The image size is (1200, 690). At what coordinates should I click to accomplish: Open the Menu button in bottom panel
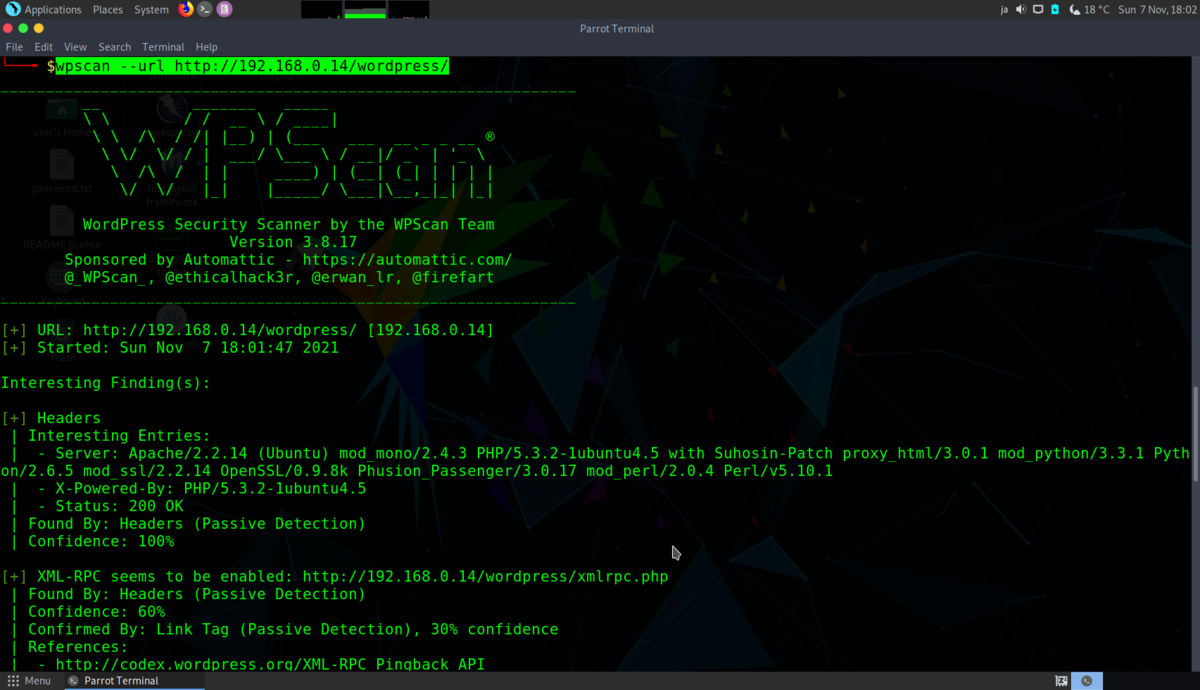pyautogui.click(x=29, y=681)
